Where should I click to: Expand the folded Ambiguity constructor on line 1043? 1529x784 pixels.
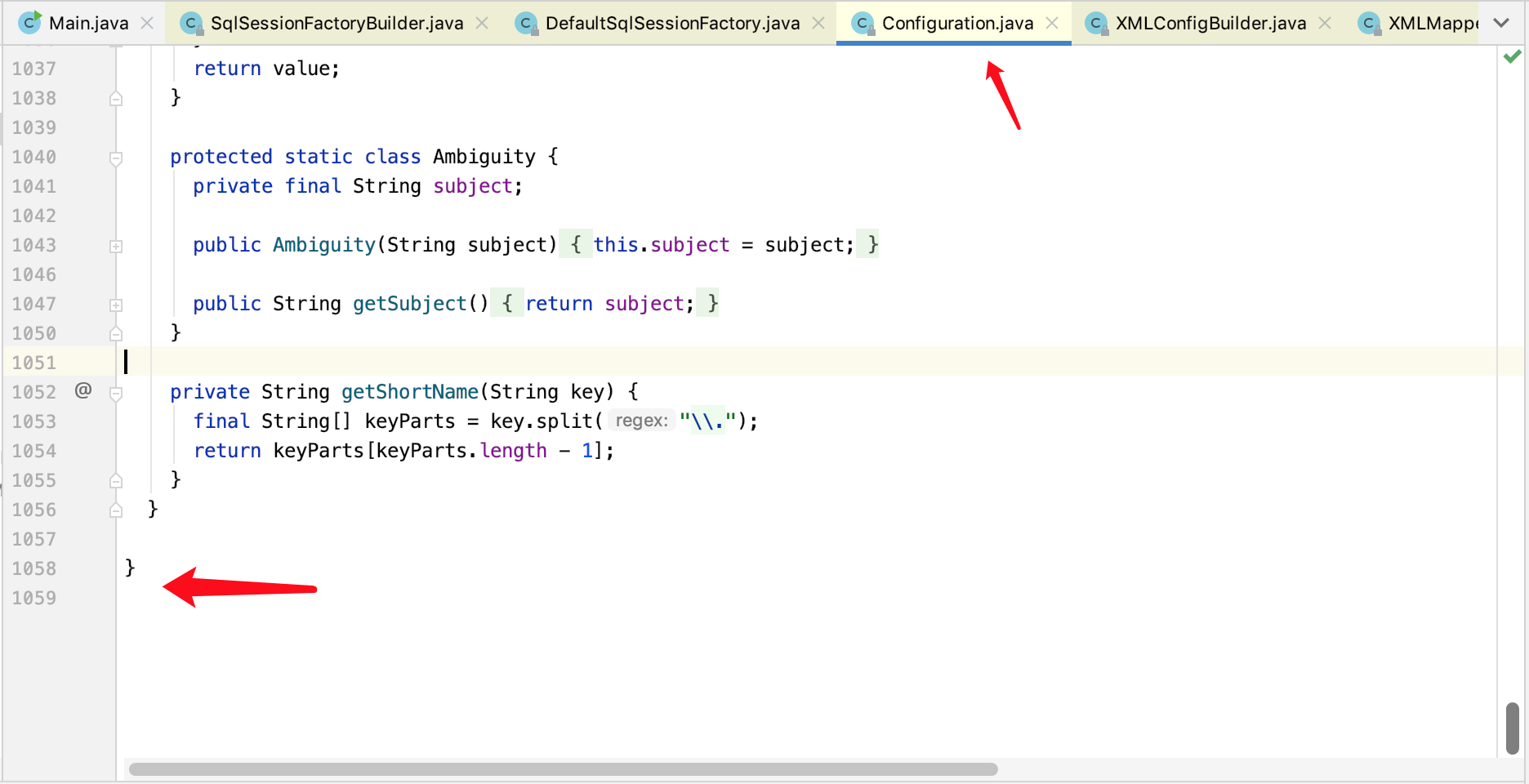pyautogui.click(x=116, y=246)
